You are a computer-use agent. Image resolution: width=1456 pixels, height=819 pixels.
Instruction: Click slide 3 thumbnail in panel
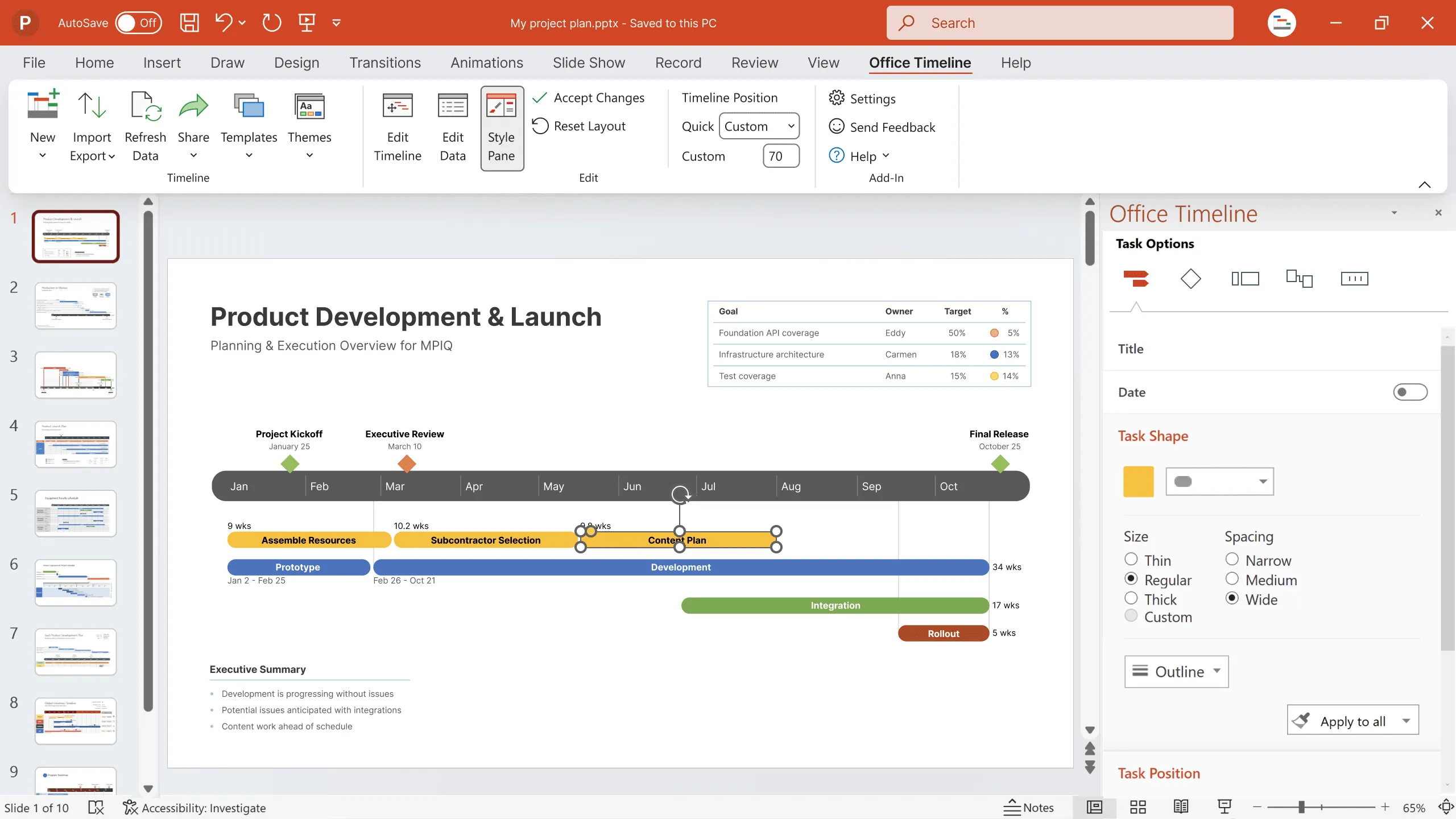(75, 375)
